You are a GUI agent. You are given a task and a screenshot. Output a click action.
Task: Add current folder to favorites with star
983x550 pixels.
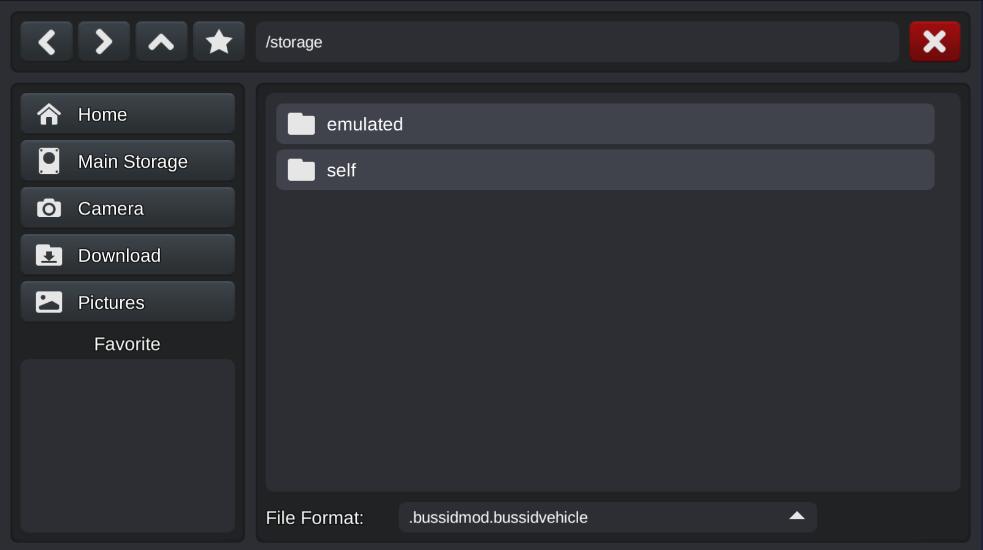(x=219, y=42)
